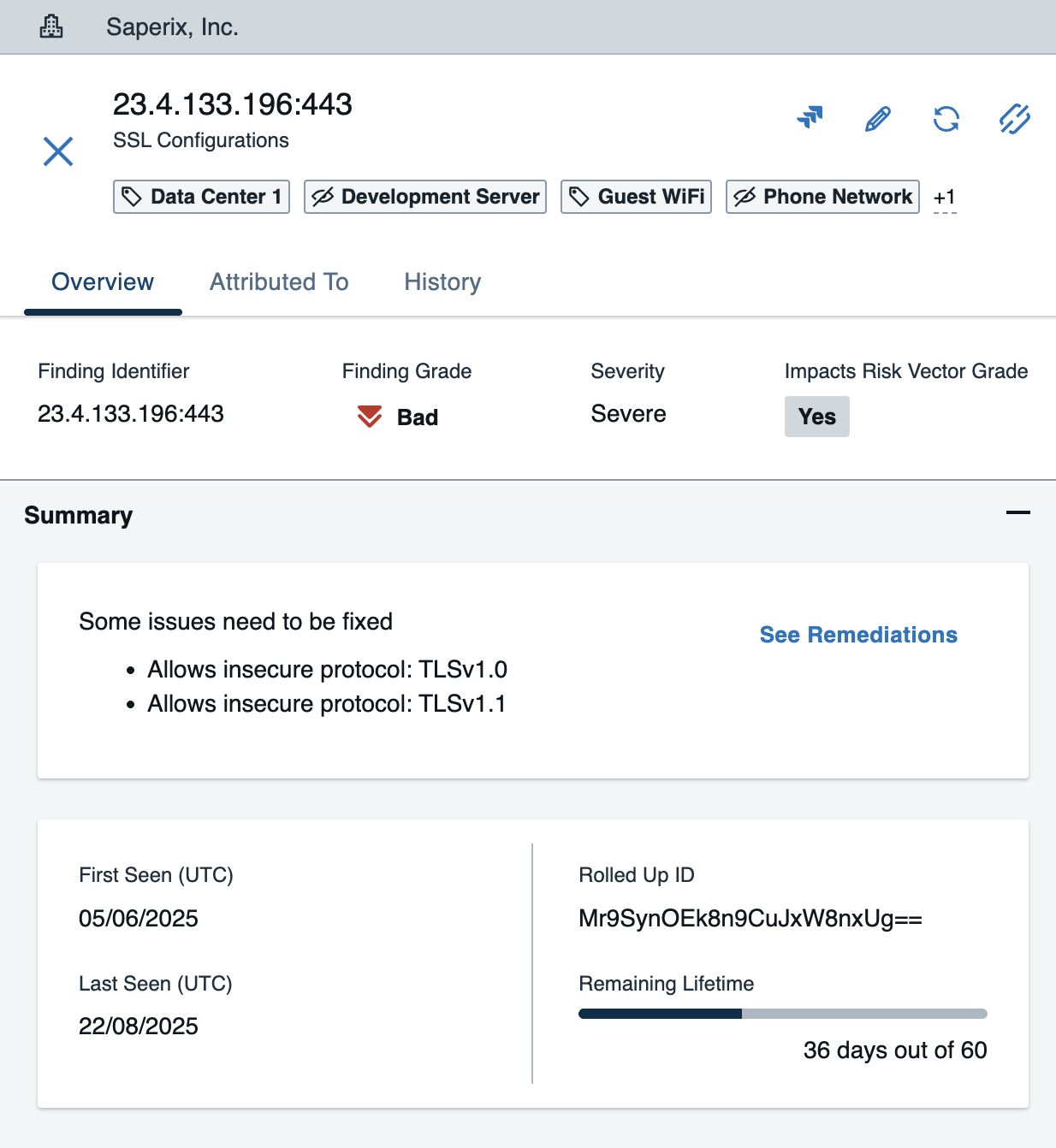The image size is (1056, 1148).
Task: Open the History tab
Action: (x=442, y=282)
